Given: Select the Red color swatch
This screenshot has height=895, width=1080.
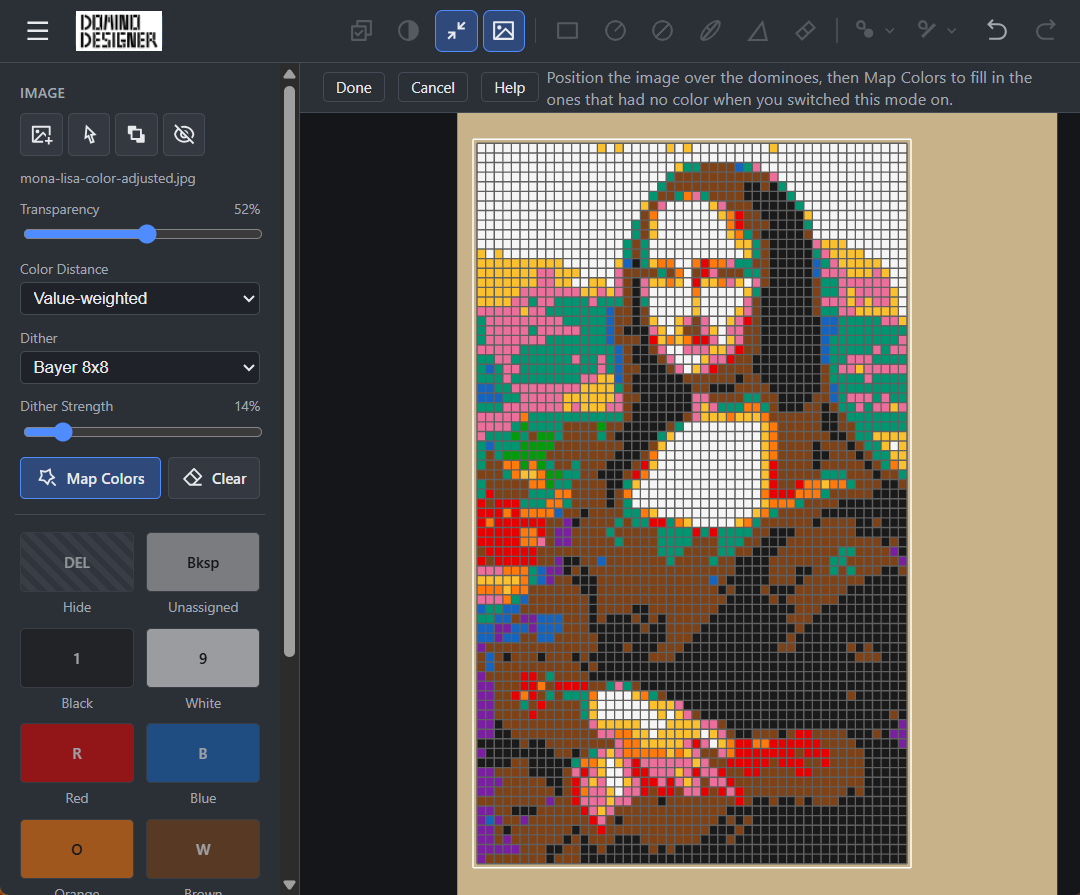Looking at the screenshot, I should pos(76,753).
